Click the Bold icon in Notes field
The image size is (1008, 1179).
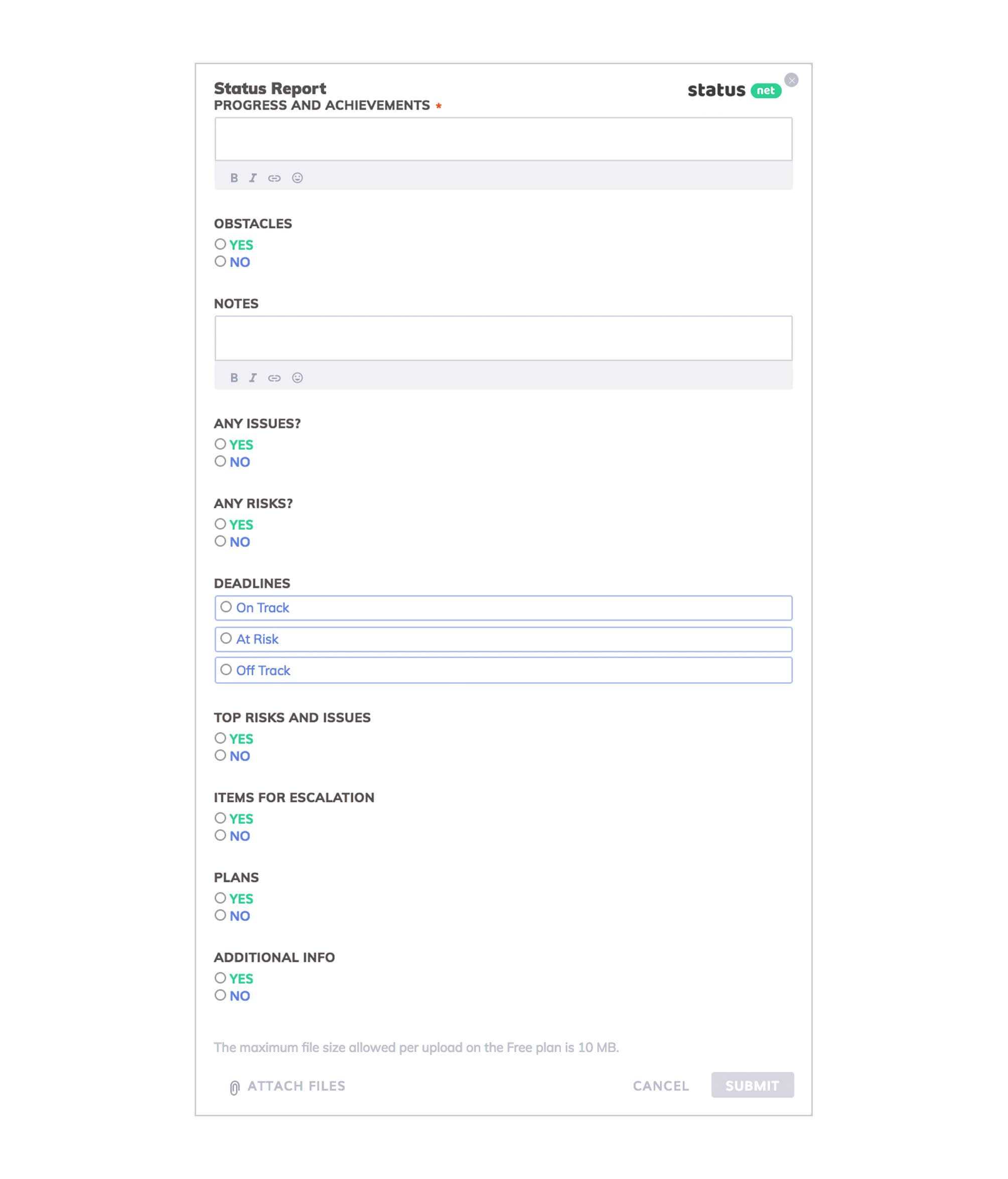click(234, 377)
